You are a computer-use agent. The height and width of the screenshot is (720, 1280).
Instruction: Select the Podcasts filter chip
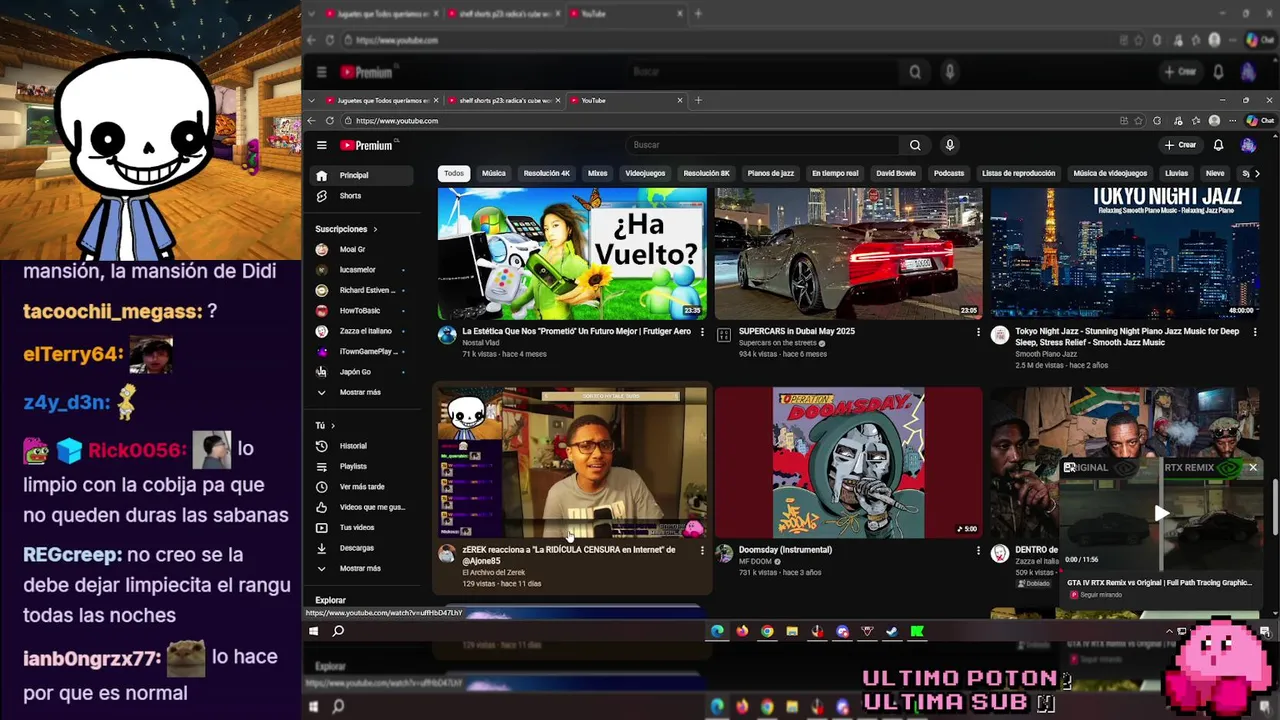949,173
